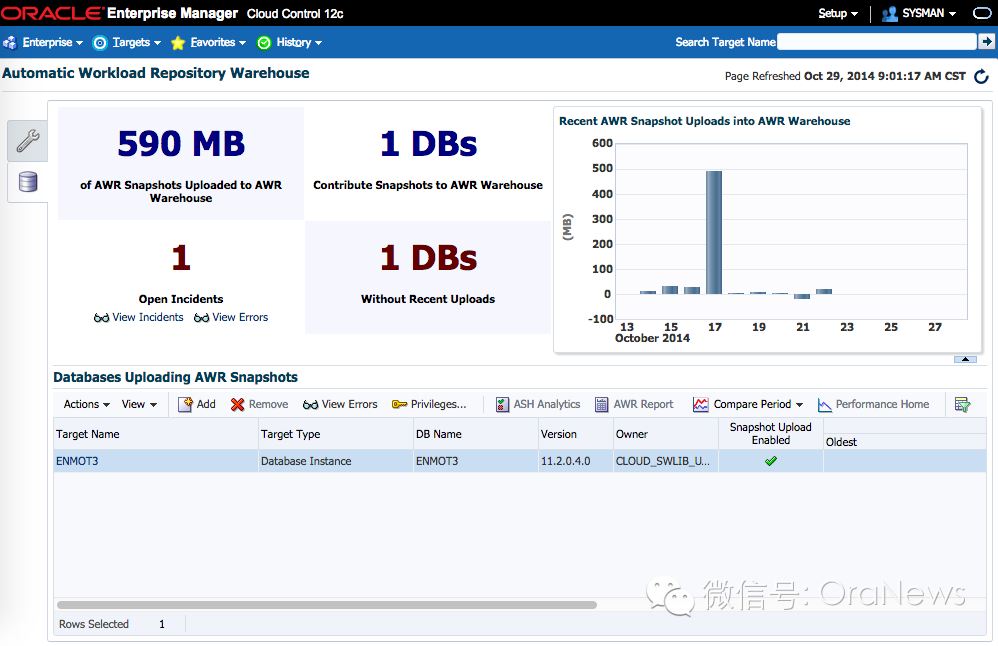Click the query-by-example filter icon

click(962, 404)
